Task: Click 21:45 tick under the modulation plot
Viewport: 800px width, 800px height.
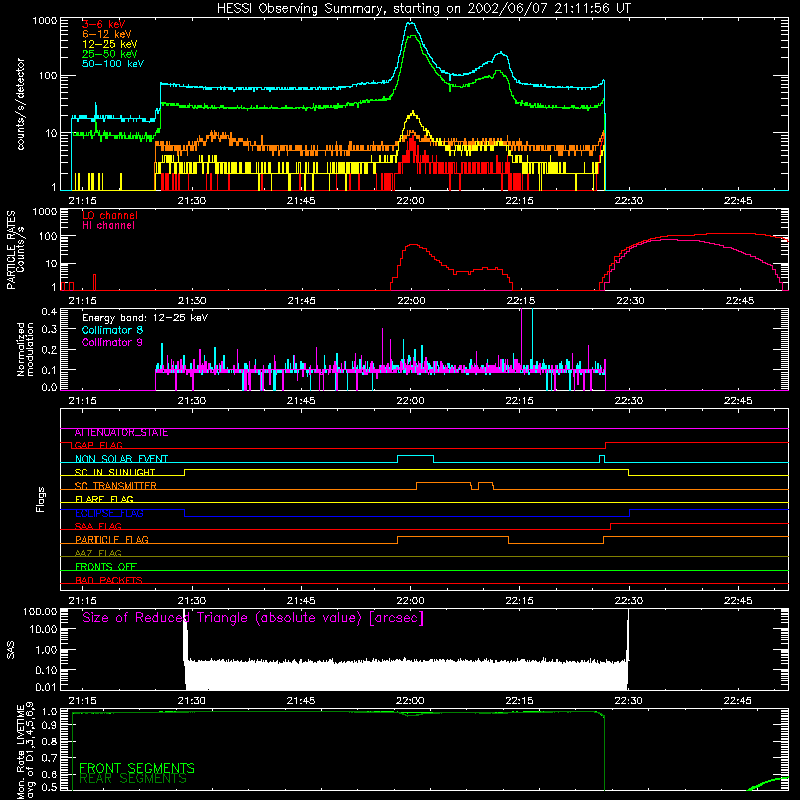Action: click(x=301, y=401)
